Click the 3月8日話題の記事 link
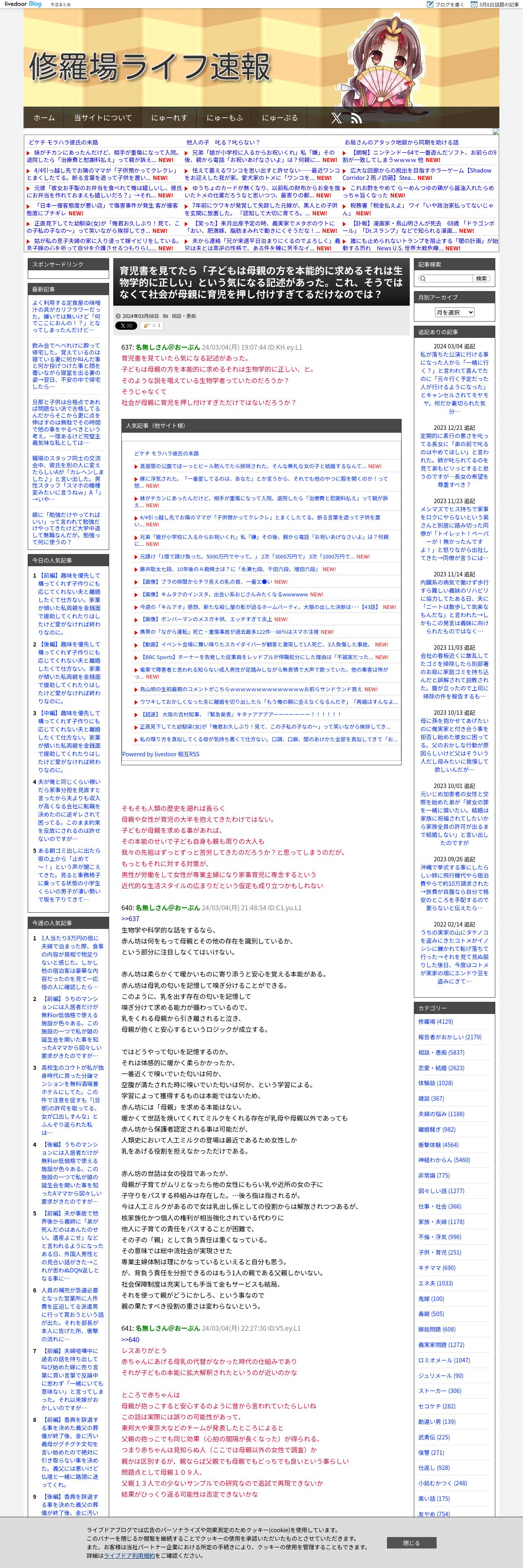The height and width of the screenshot is (1568, 523). (499, 4)
